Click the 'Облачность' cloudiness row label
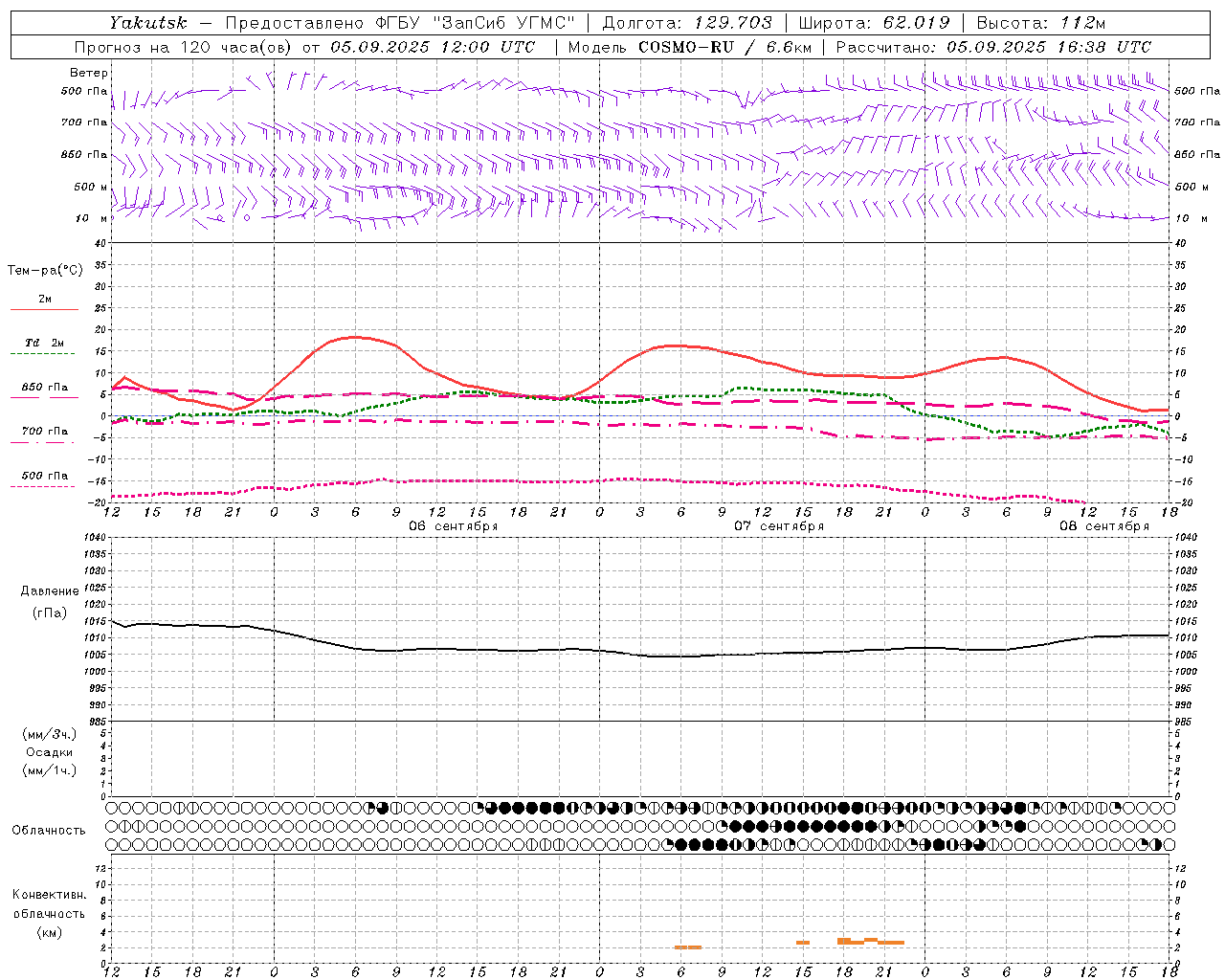This screenshot has height=980, width=1225. pyautogui.click(x=49, y=831)
